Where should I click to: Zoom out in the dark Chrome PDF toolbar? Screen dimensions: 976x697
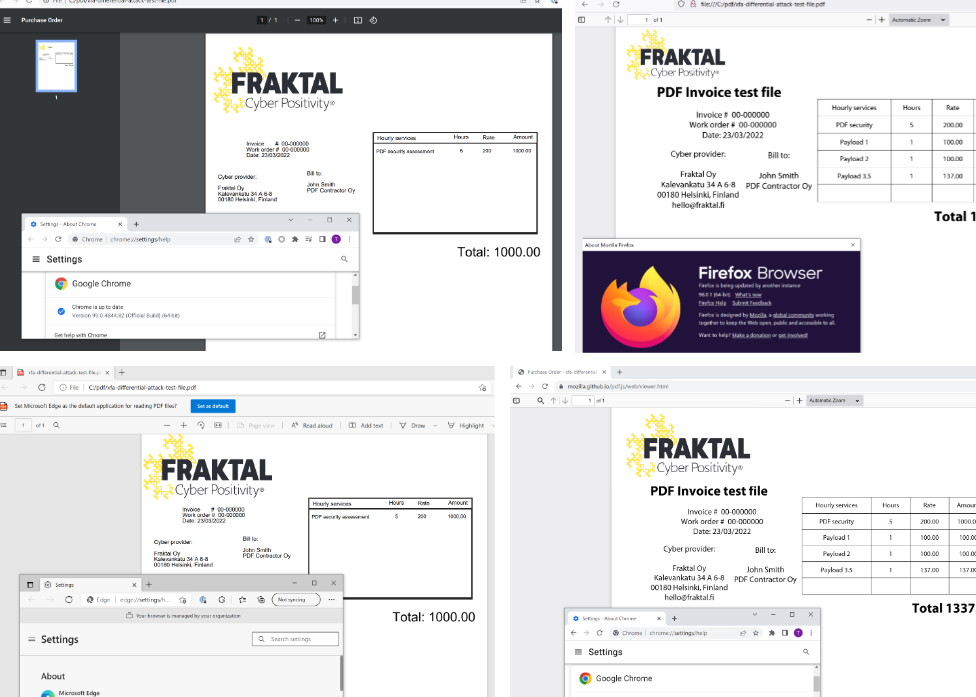[297, 20]
